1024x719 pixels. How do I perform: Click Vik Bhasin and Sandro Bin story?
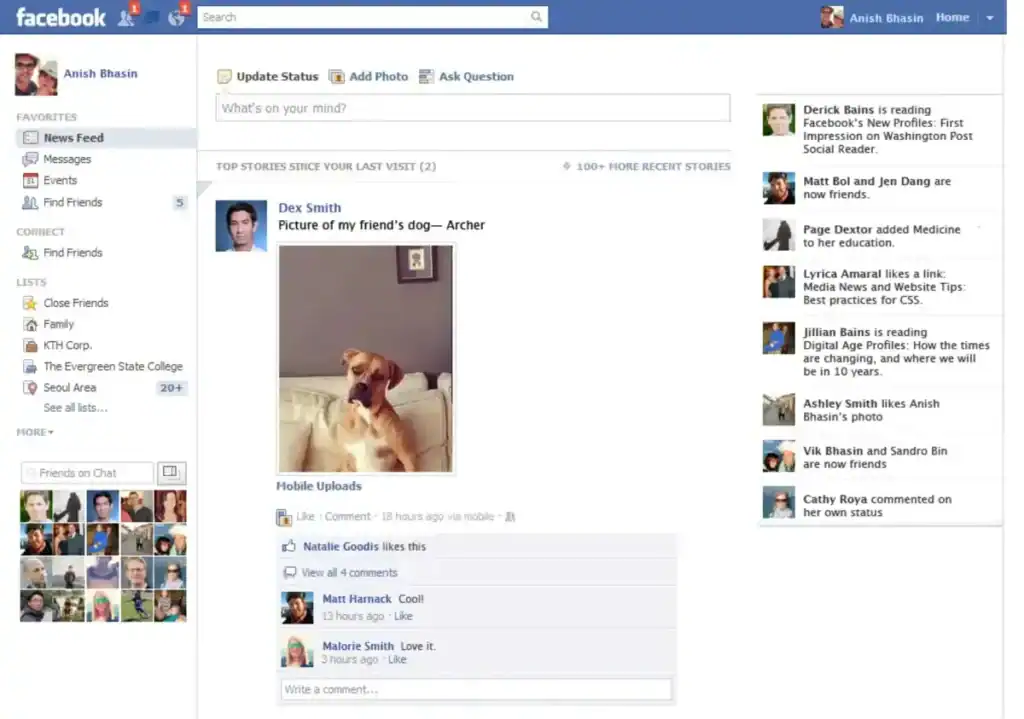(879, 457)
